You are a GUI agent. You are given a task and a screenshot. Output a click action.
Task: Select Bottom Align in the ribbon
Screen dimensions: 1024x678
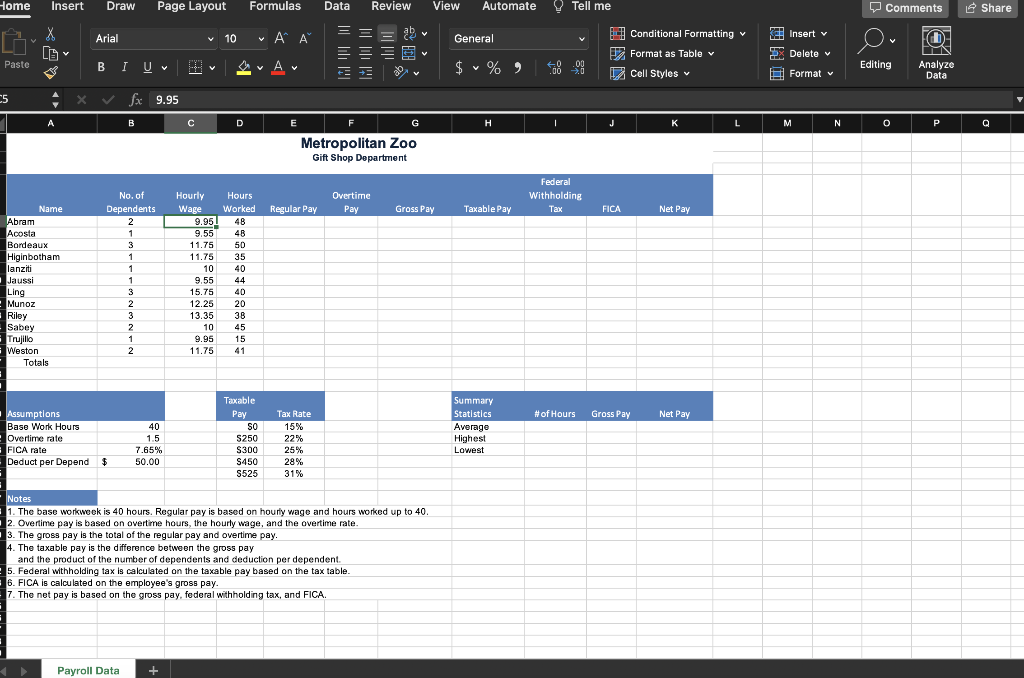pos(387,33)
